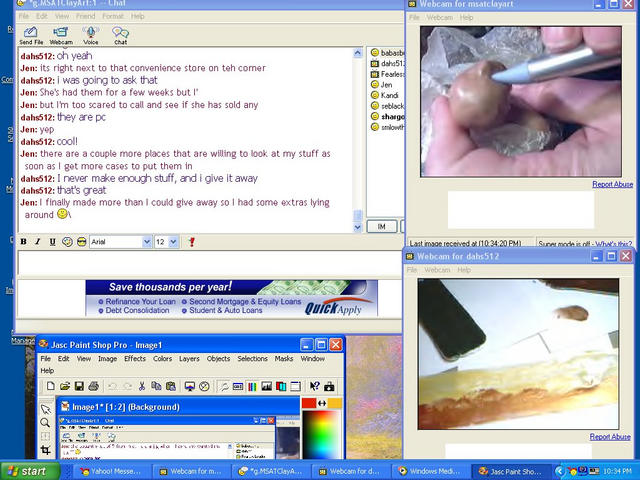This screenshot has width=640, height=480.
Task: Click the Cut scissors icon in Paint Shop Pro
Action: point(142,386)
